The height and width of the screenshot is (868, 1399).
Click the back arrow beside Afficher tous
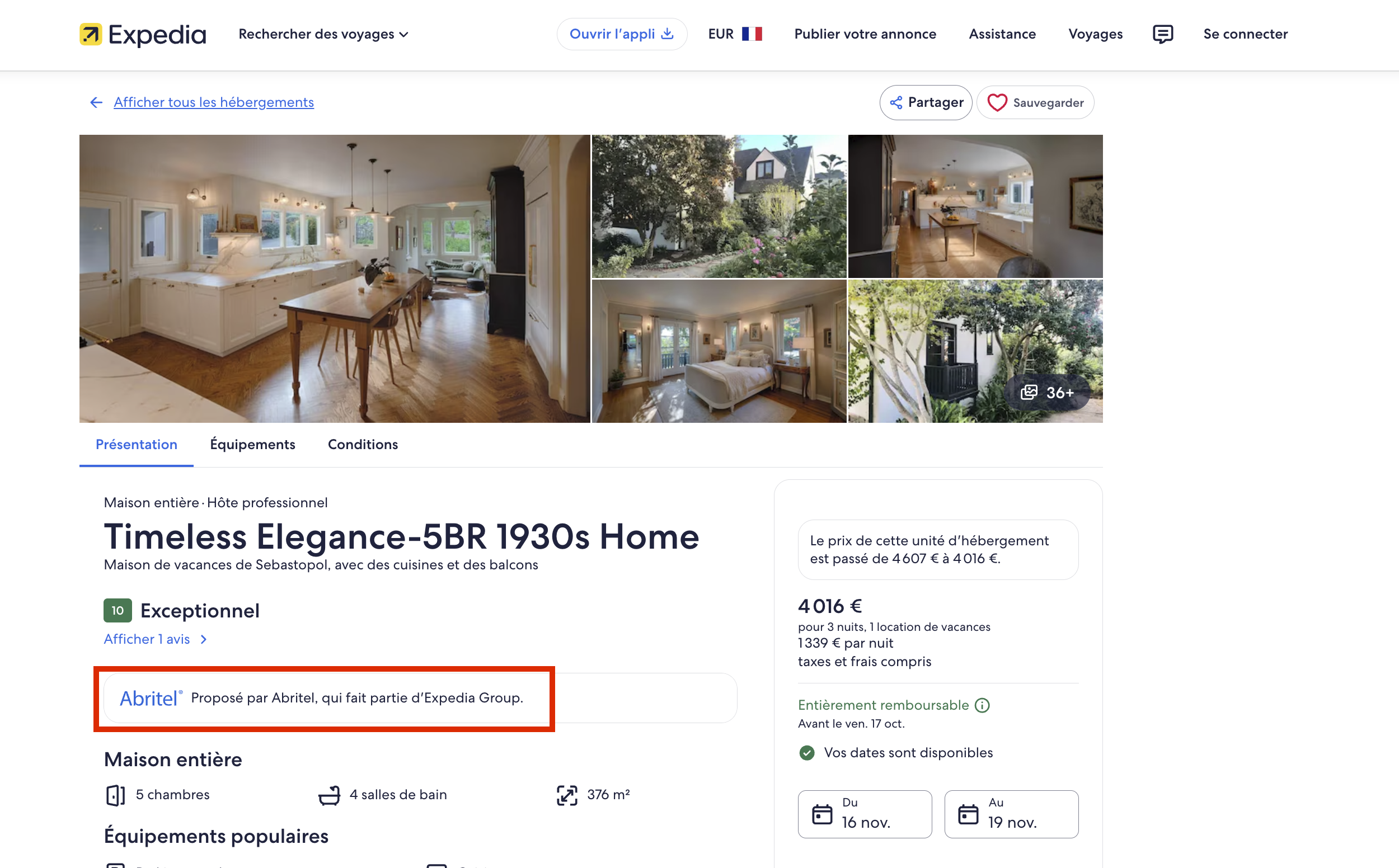tap(96, 102)
